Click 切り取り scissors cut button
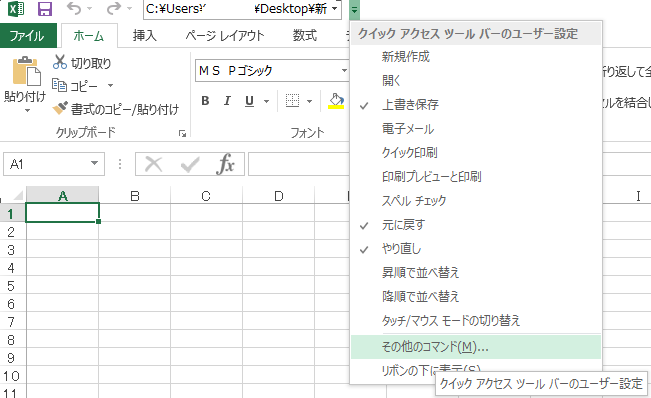The image size is (651, 398). [82, 63]
